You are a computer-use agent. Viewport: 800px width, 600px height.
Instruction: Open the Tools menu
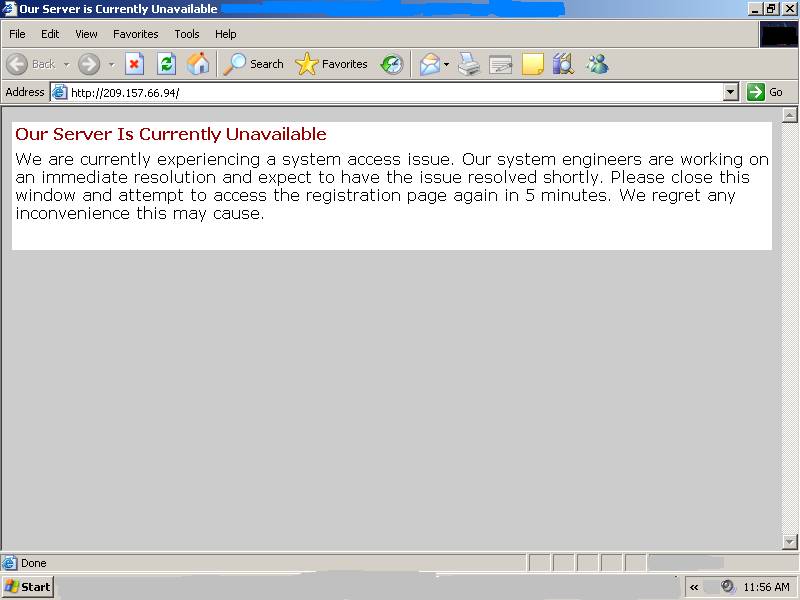point(187,34)
